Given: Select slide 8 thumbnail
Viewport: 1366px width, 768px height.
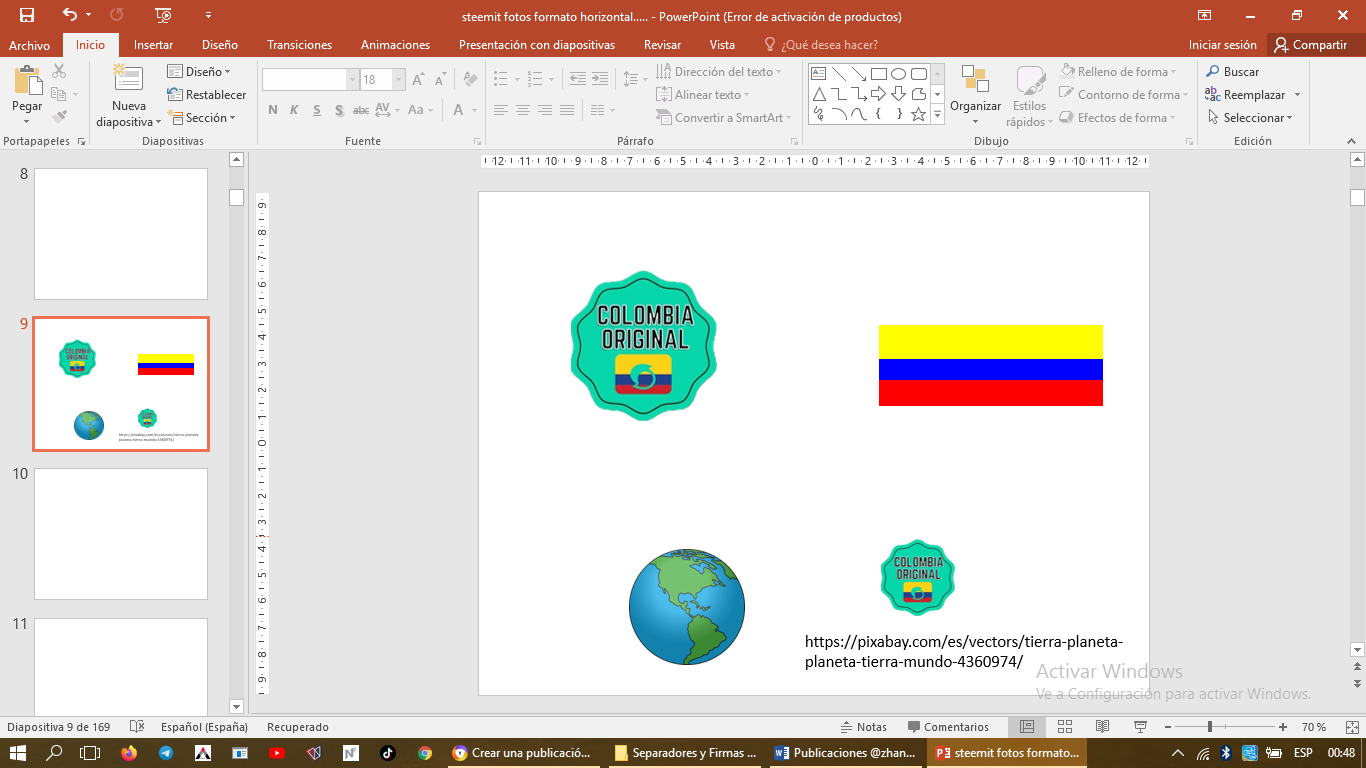Looking at the screenshot, I should [x=121, y=234].
